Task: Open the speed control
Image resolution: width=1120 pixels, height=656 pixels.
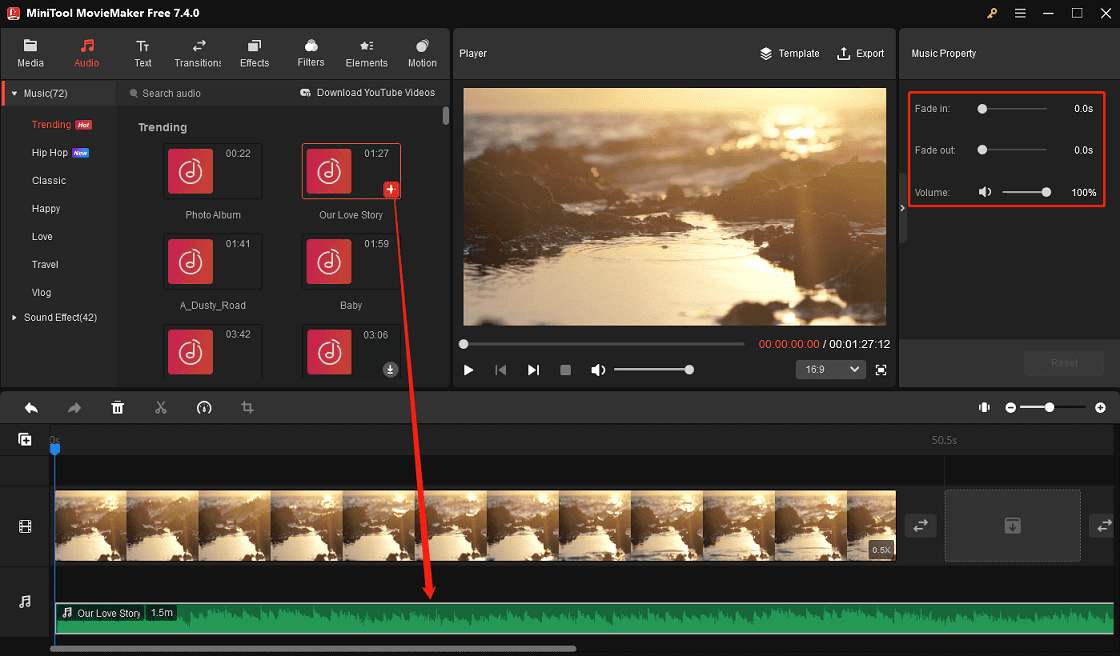Action: tap(204, 407)
